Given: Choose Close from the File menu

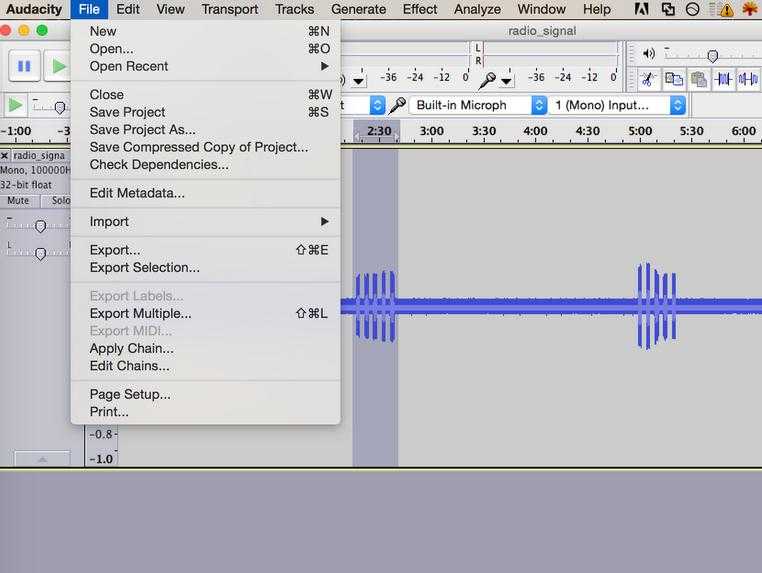Looking at the screenshot, I should (x=206, y=94).
